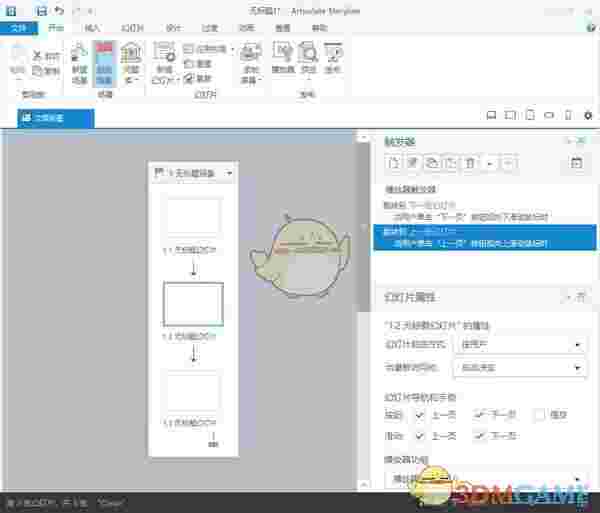Select slide 1.2 thumbnail

tap(193, 304)
